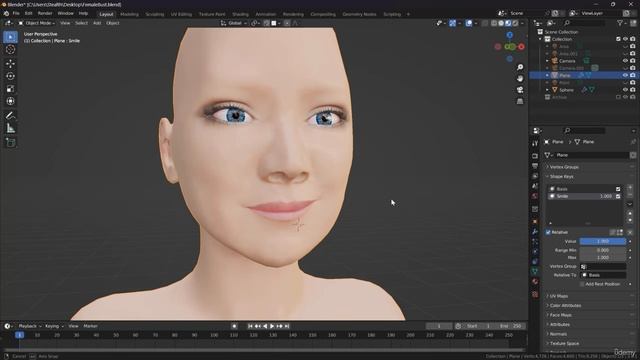Switch to the Modeling workspace tab

pos(129,14)
